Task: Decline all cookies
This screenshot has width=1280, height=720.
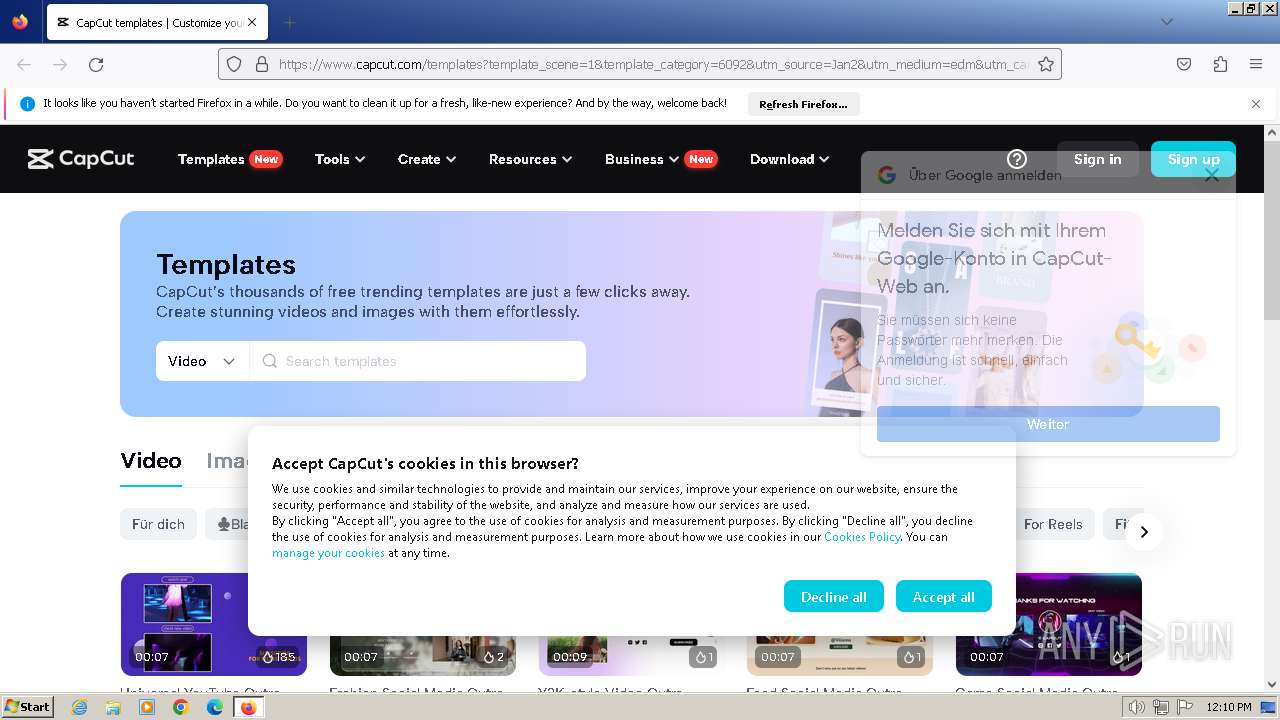Action: point(833,597)
